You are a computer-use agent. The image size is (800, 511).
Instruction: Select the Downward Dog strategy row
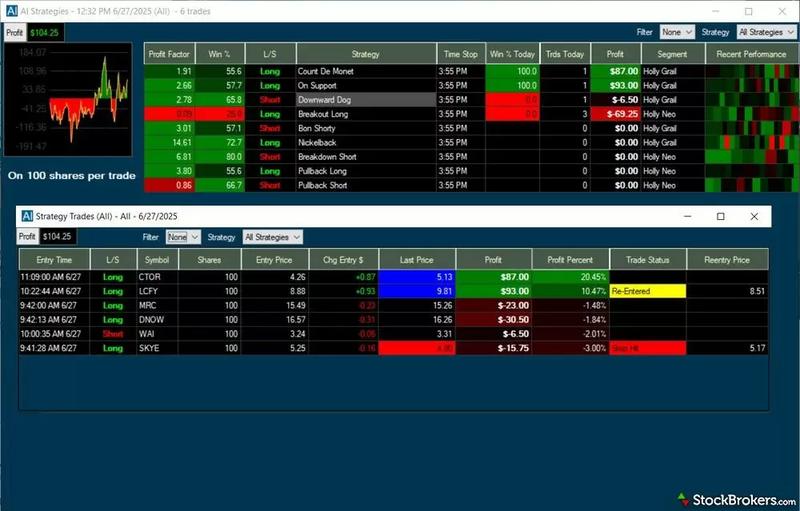click(364, 100)
